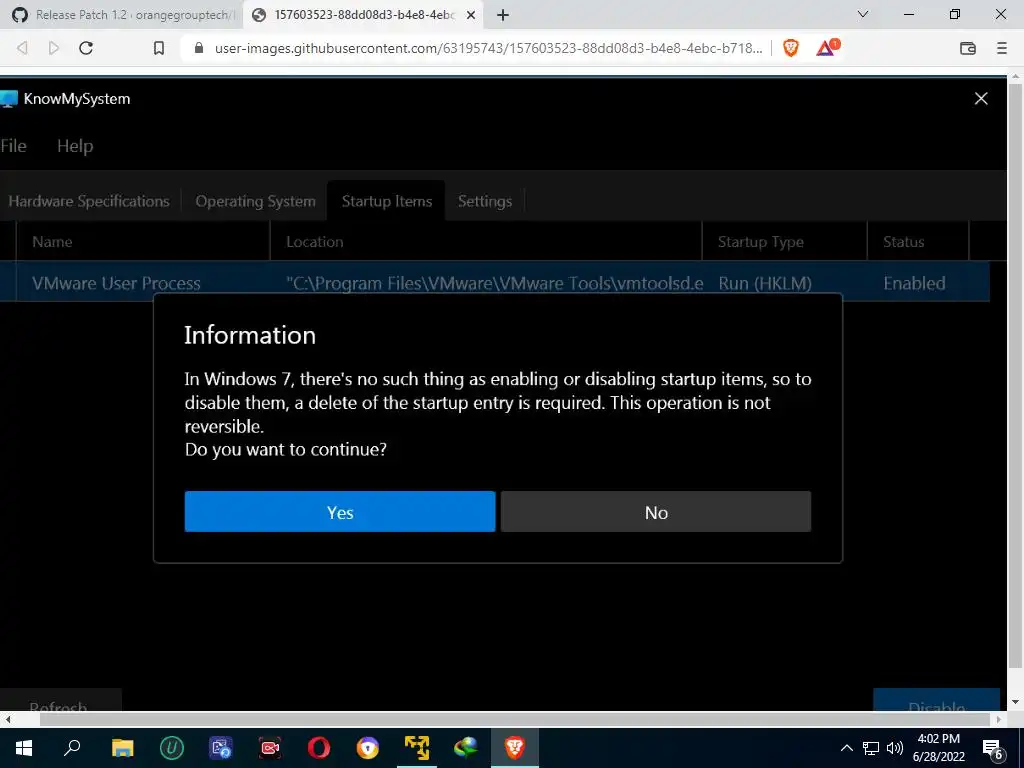Bookmark this page via bookmark icon
The width and height of the screenshot is (1024, 768).
(x=159, y=48)
